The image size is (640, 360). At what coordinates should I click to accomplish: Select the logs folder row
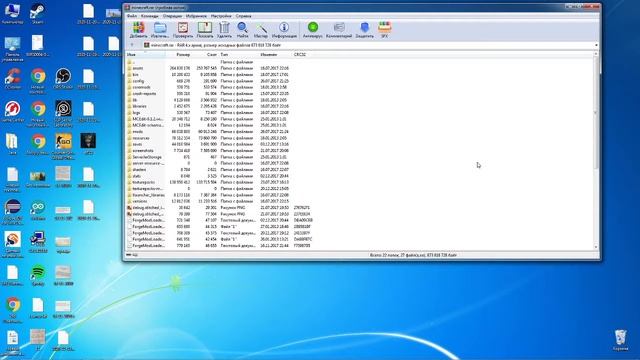[x=220, y=113]
